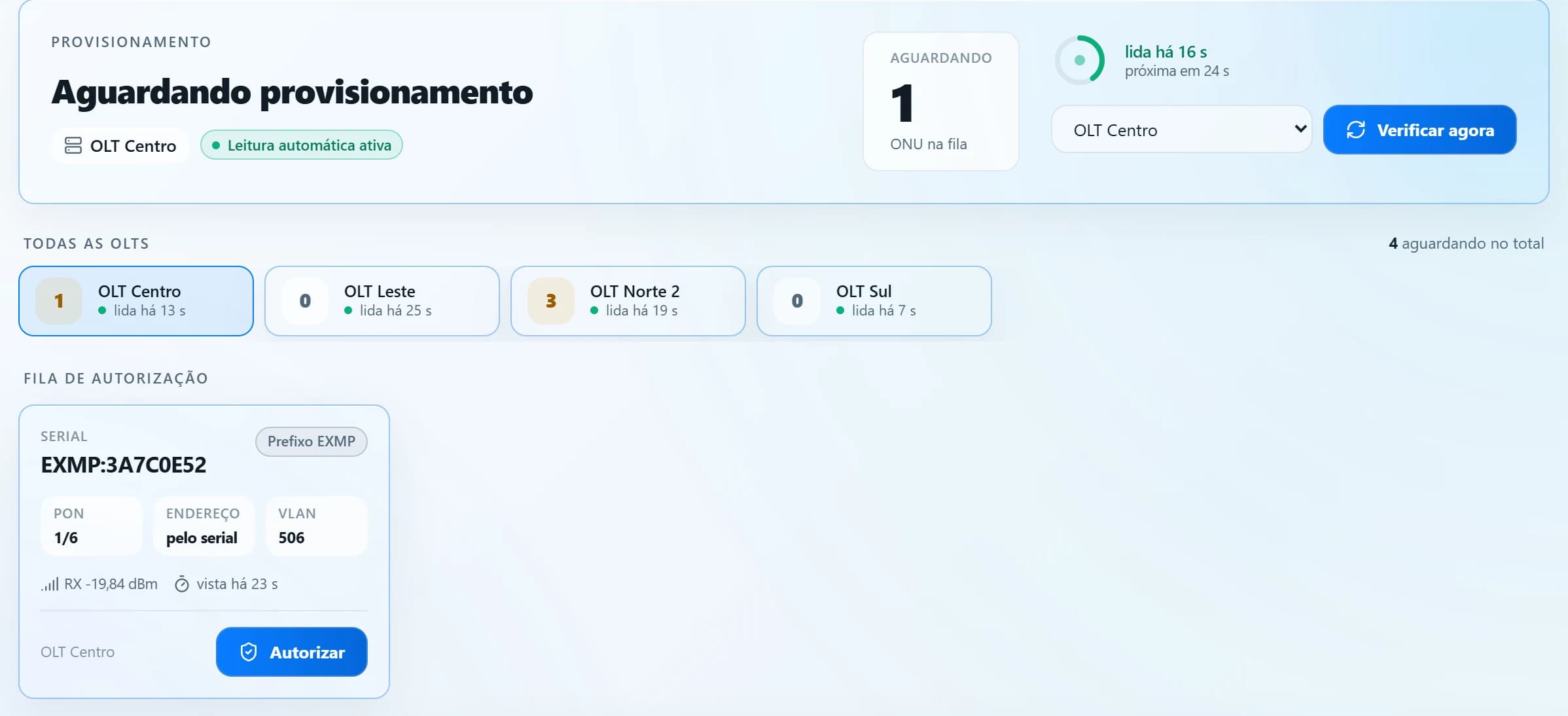Click the PON value 1/6
Screen dimensions: 1568x716
65,538
